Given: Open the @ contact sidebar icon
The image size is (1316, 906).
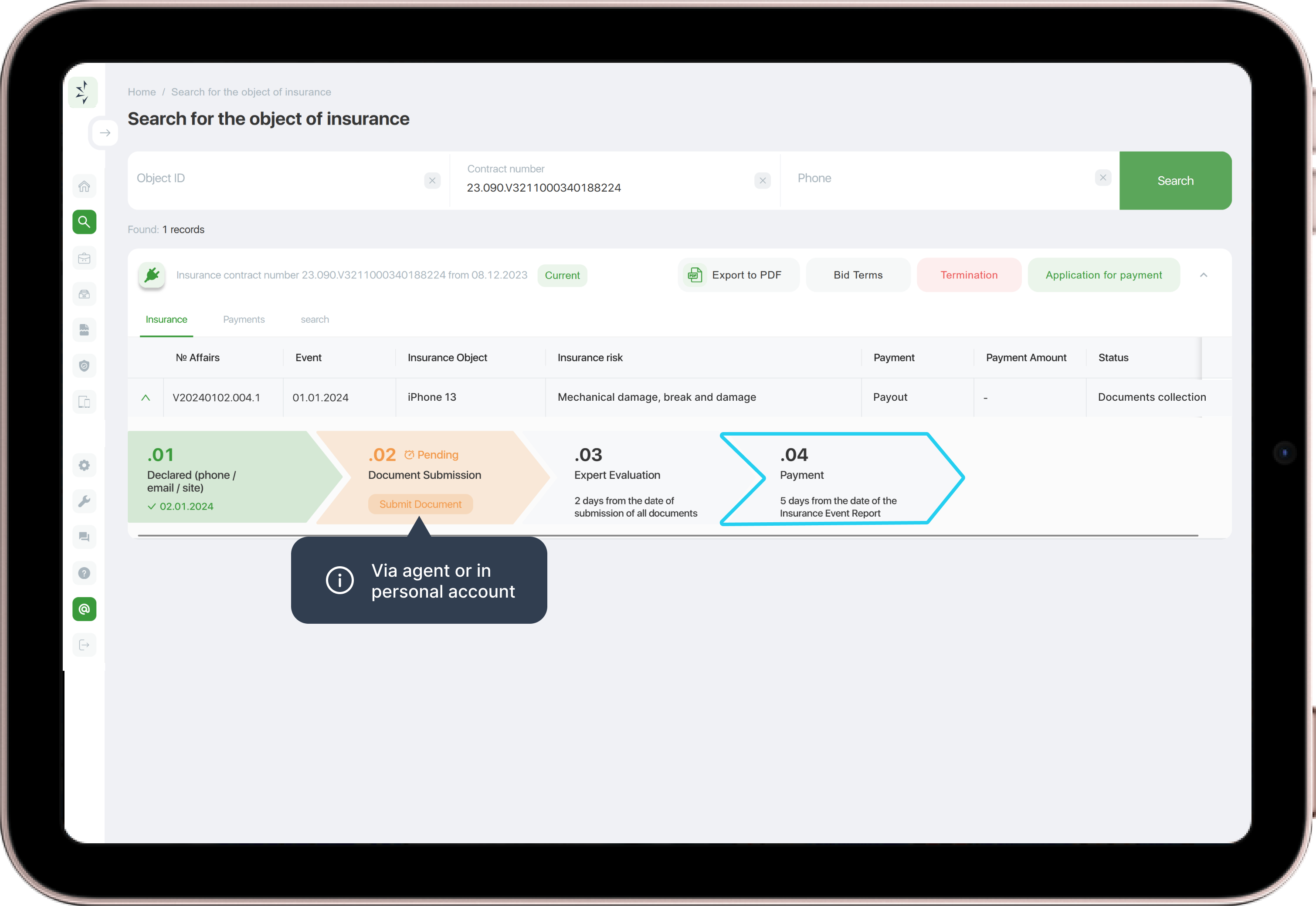Looking at the screenshot, I should pos(84,609).
